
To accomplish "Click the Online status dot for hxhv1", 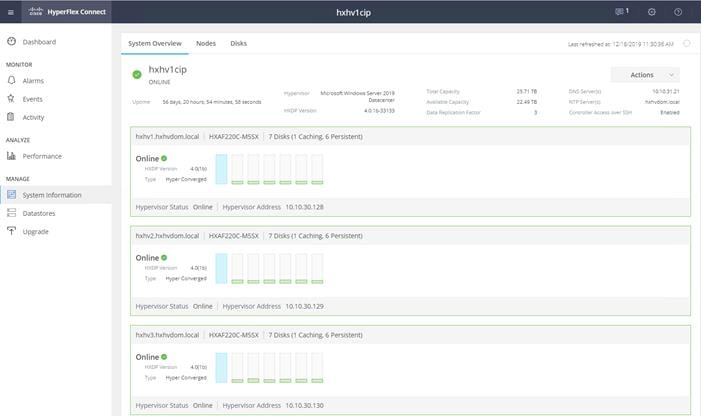I will 164,158.
